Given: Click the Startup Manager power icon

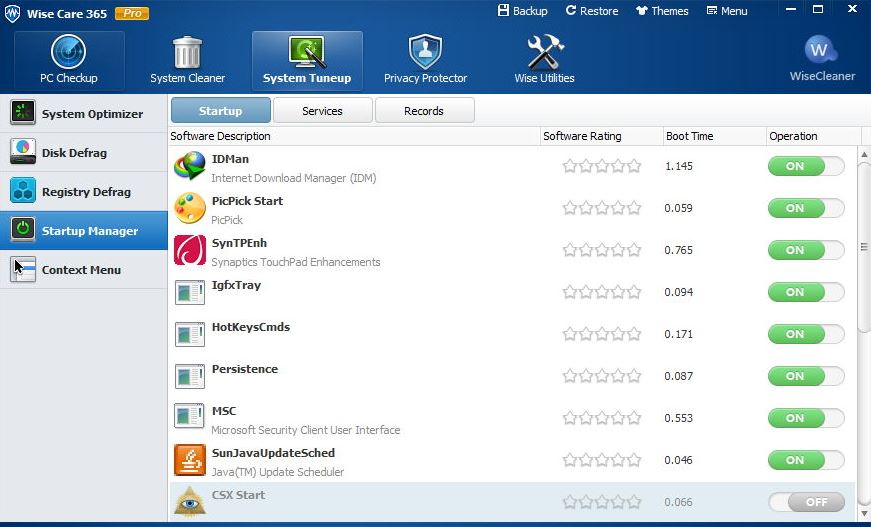Looking at the screenshot, I should (23, 230).
